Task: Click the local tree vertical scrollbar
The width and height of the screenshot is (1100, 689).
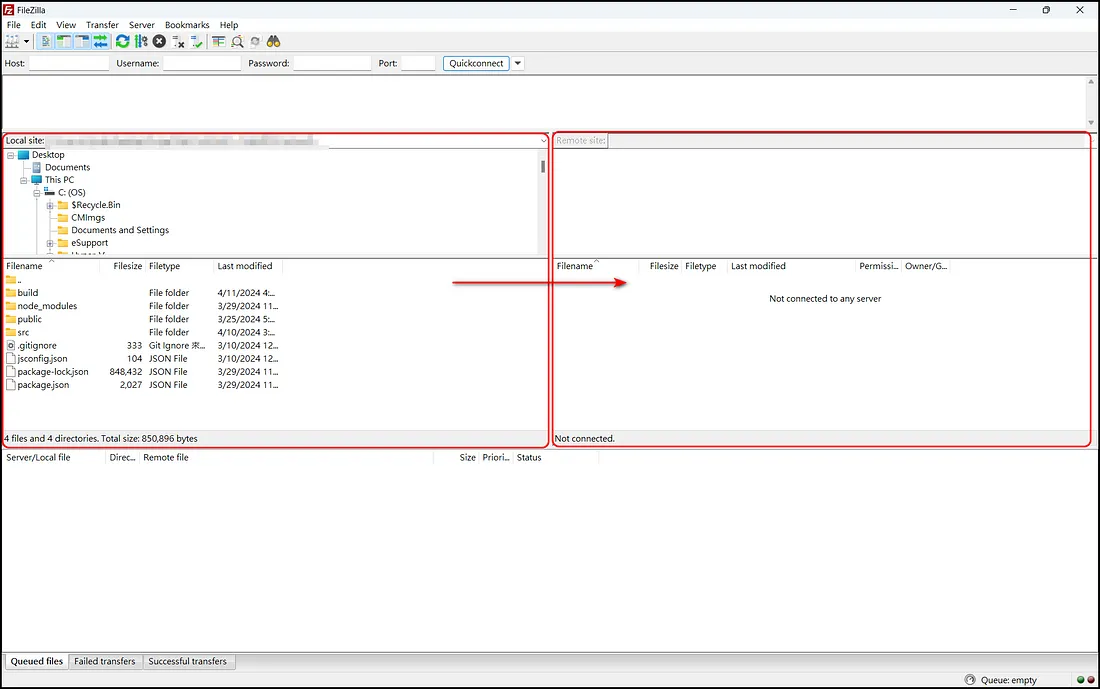Action: 543,200
